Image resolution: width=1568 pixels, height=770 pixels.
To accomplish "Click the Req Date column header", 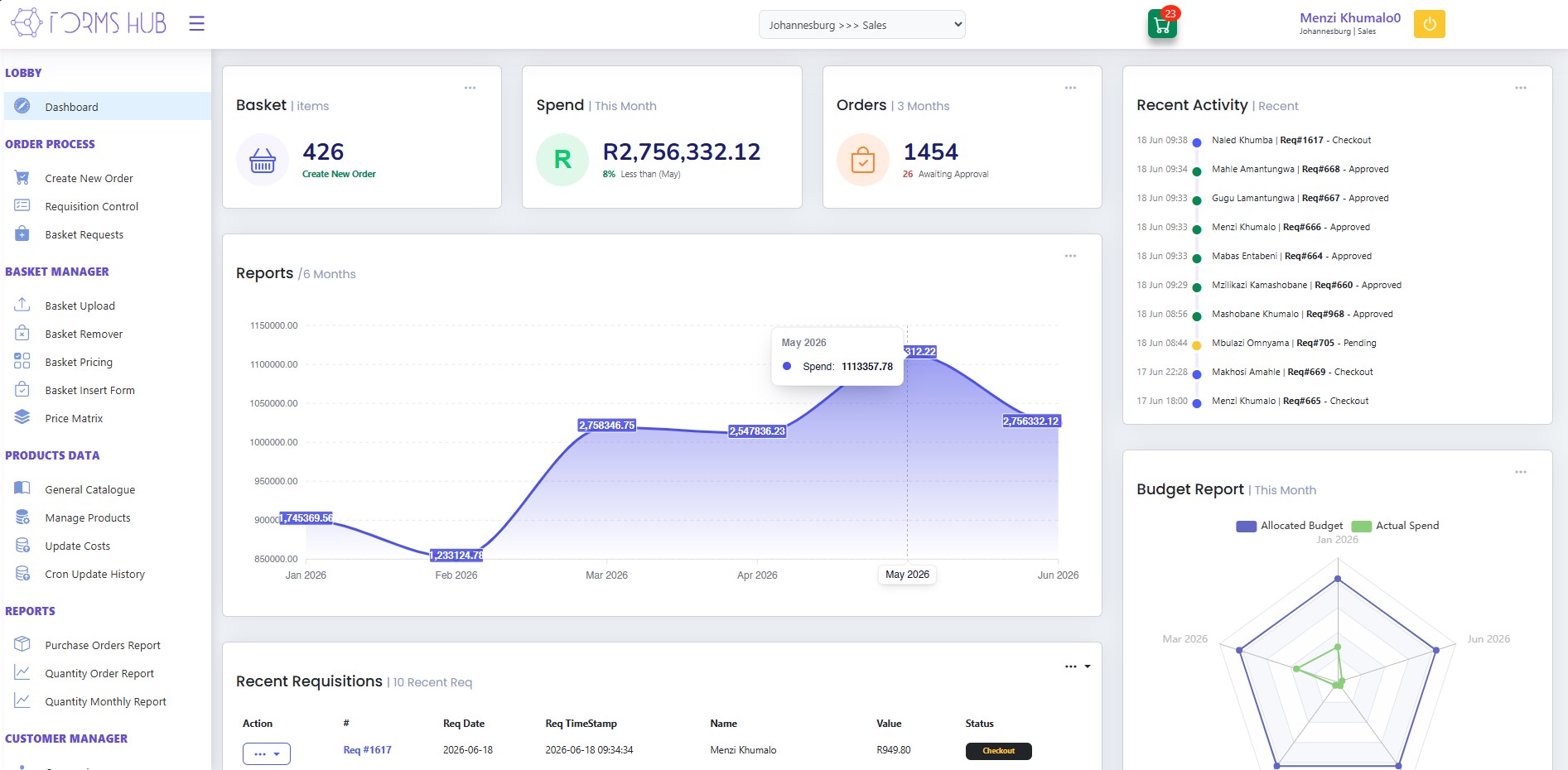I will point(464,724).
